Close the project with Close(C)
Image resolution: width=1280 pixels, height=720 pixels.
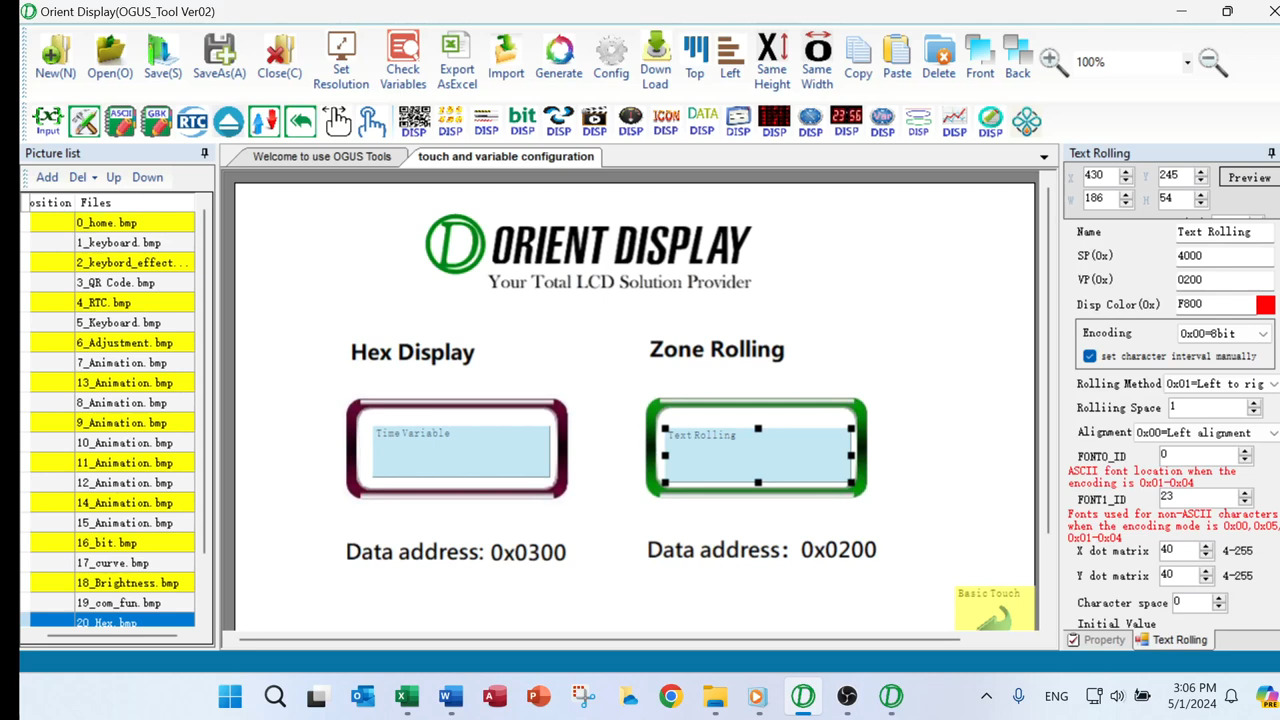point(279,57)
